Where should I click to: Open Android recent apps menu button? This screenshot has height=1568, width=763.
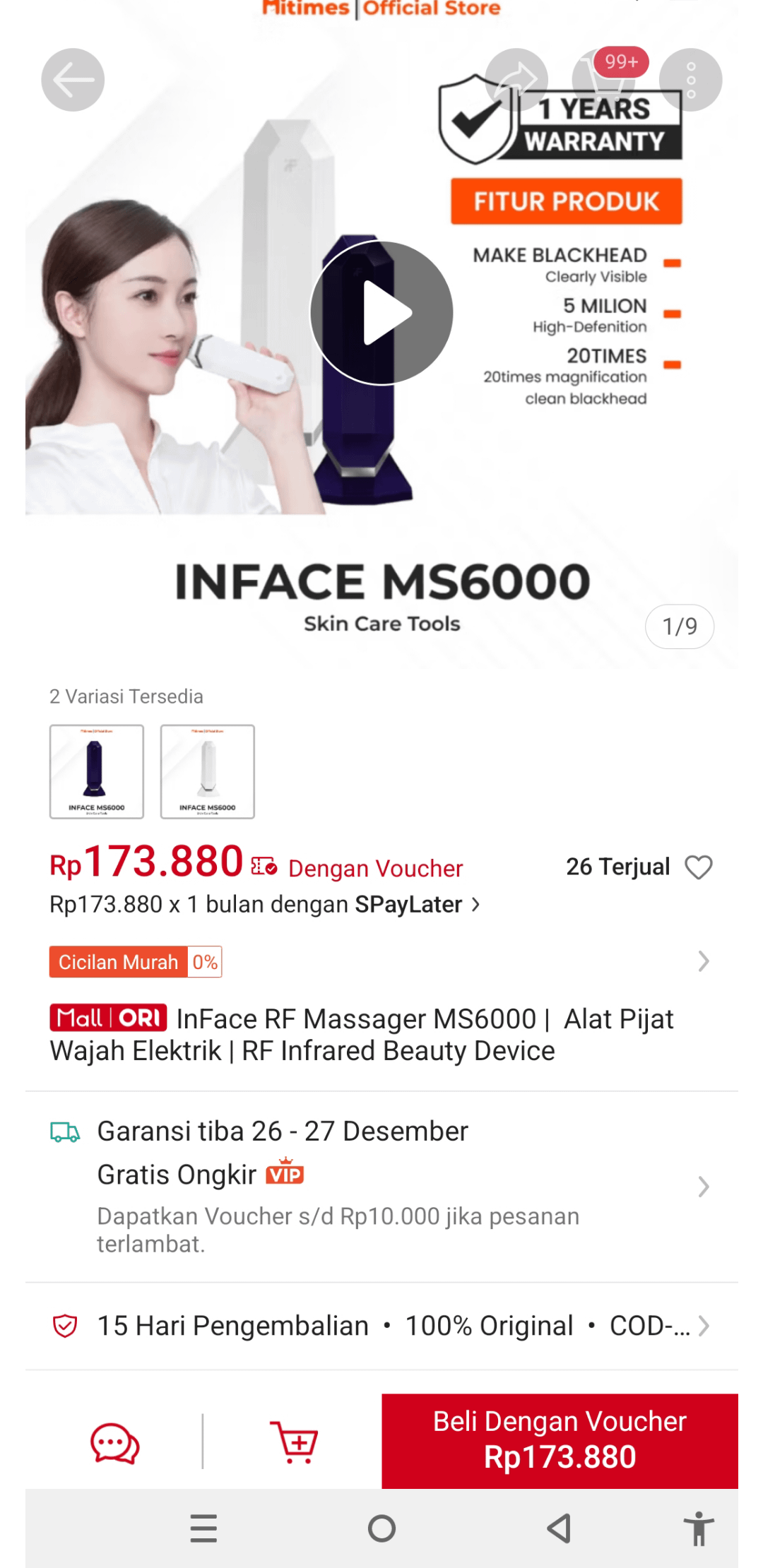[x=203, y=1528]
